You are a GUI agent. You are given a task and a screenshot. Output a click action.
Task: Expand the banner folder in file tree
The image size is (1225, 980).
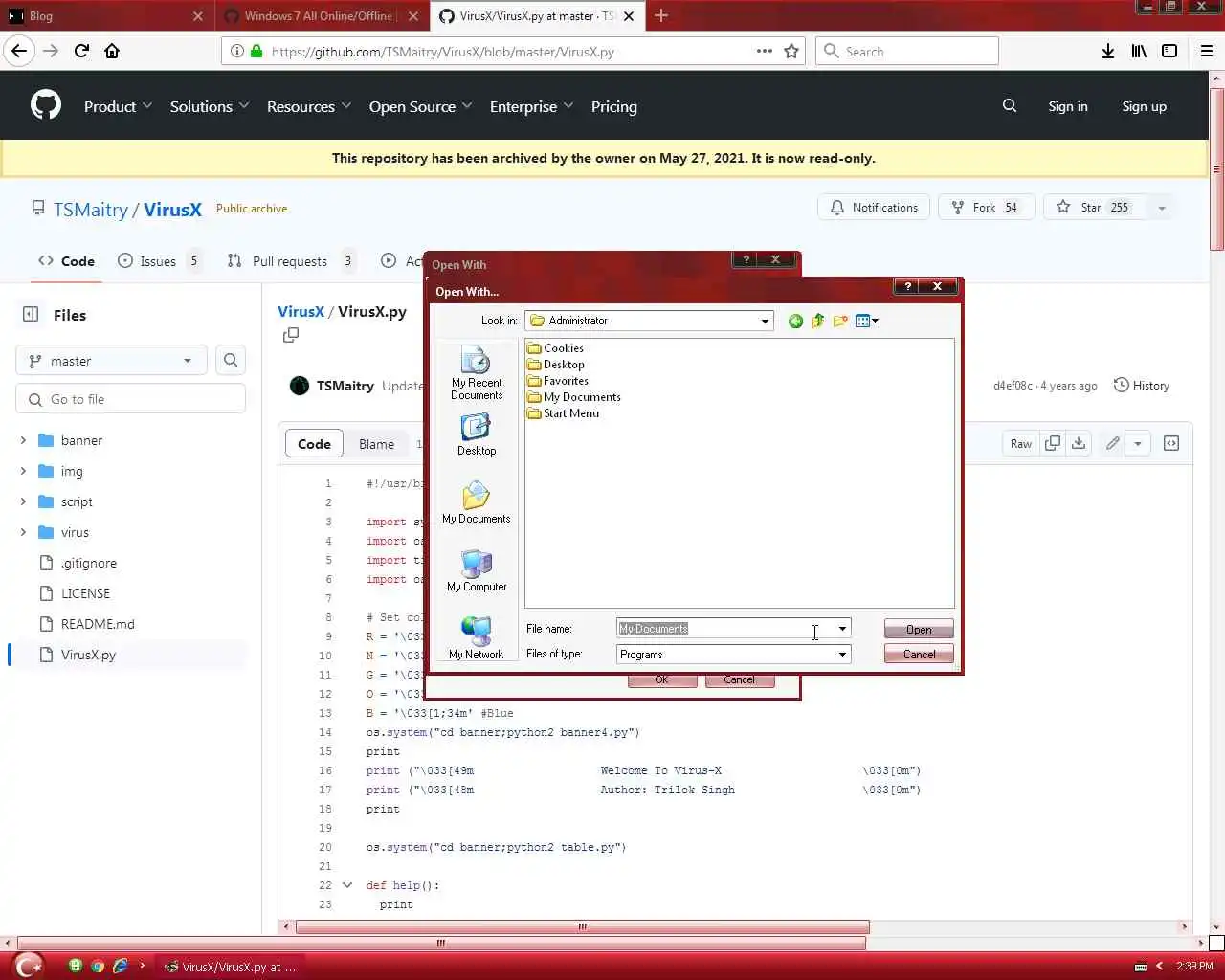pos(23,440)
